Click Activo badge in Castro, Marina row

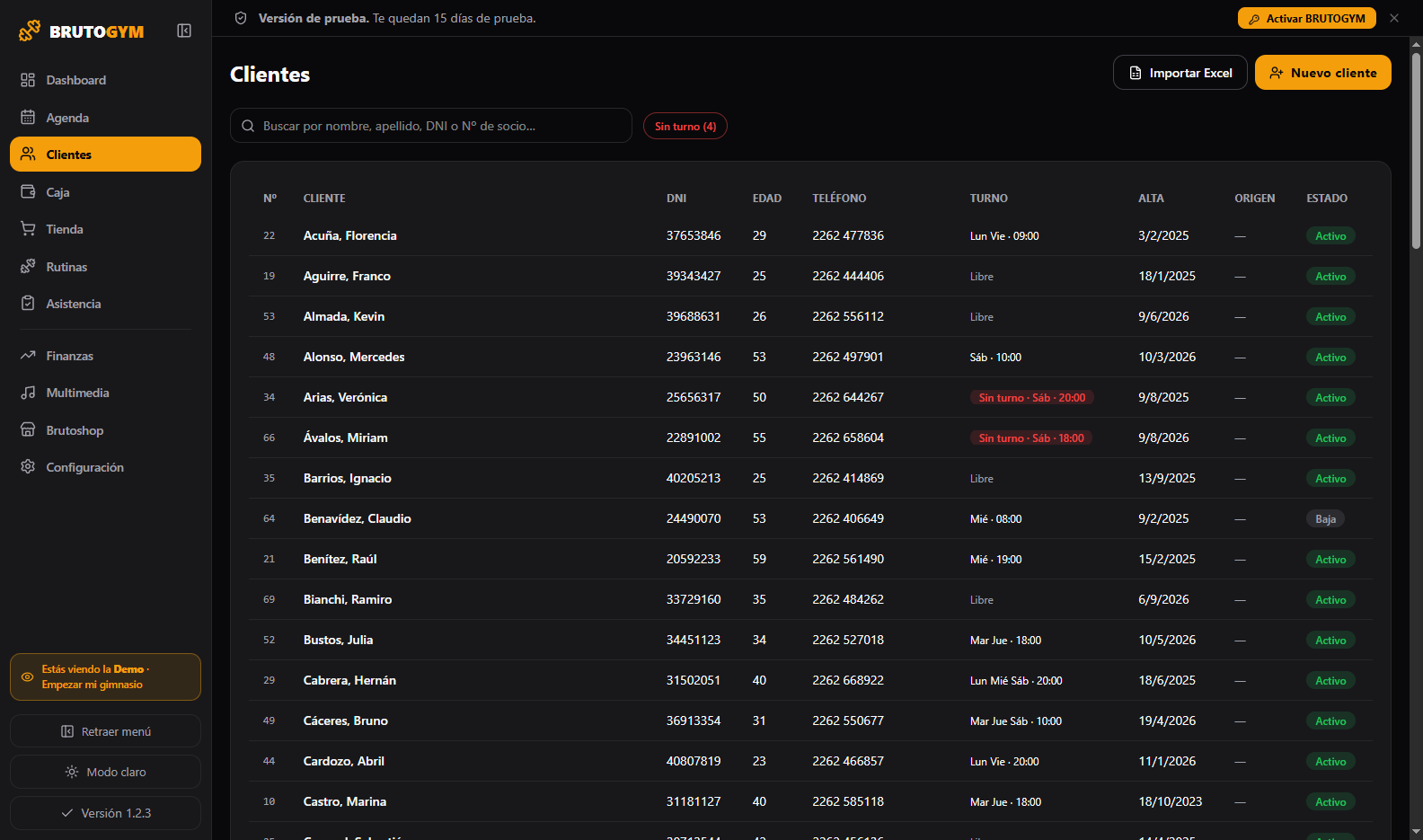(1330, 801)
